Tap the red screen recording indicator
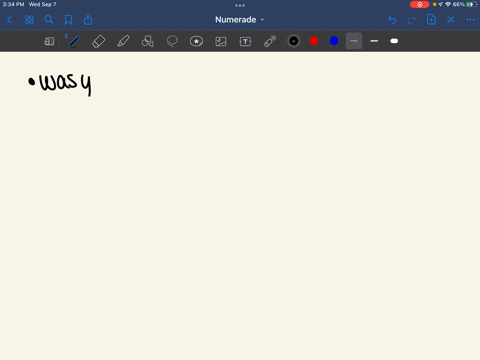Screen dimensions: 480x360 (419, 4)
